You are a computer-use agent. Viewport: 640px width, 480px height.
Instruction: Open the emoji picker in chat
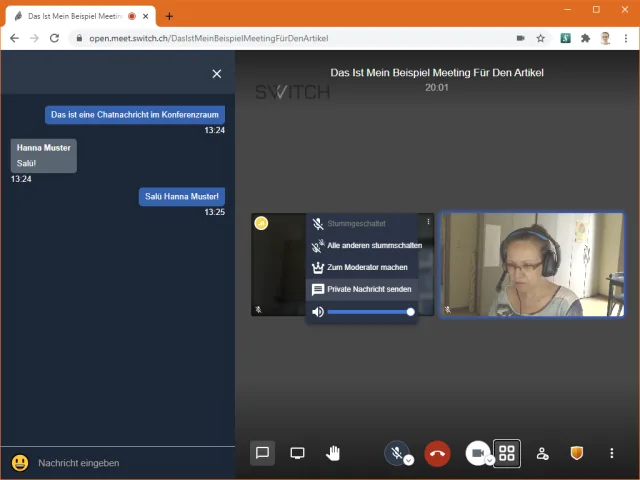click(x=19, y=462)
